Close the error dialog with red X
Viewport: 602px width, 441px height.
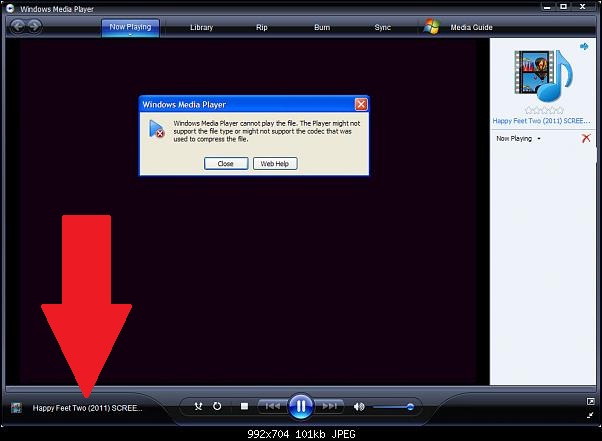click(x=361, y=104)
